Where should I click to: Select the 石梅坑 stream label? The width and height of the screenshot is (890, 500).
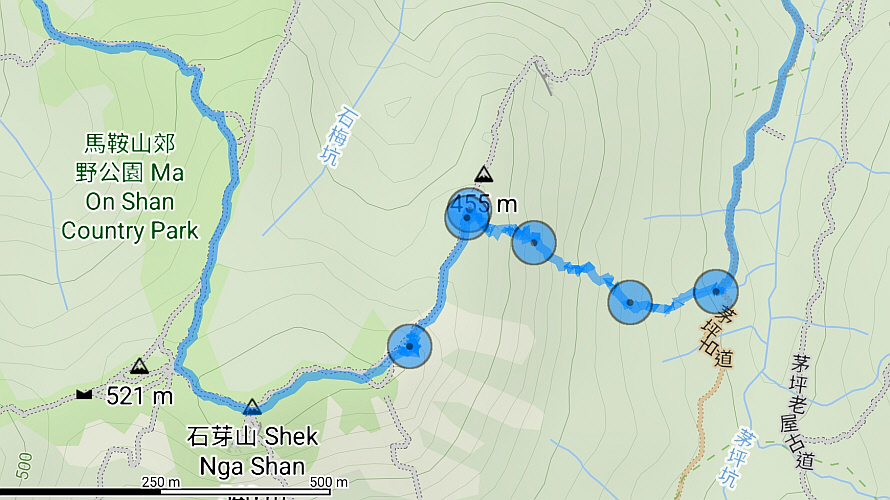click(339, 136)
